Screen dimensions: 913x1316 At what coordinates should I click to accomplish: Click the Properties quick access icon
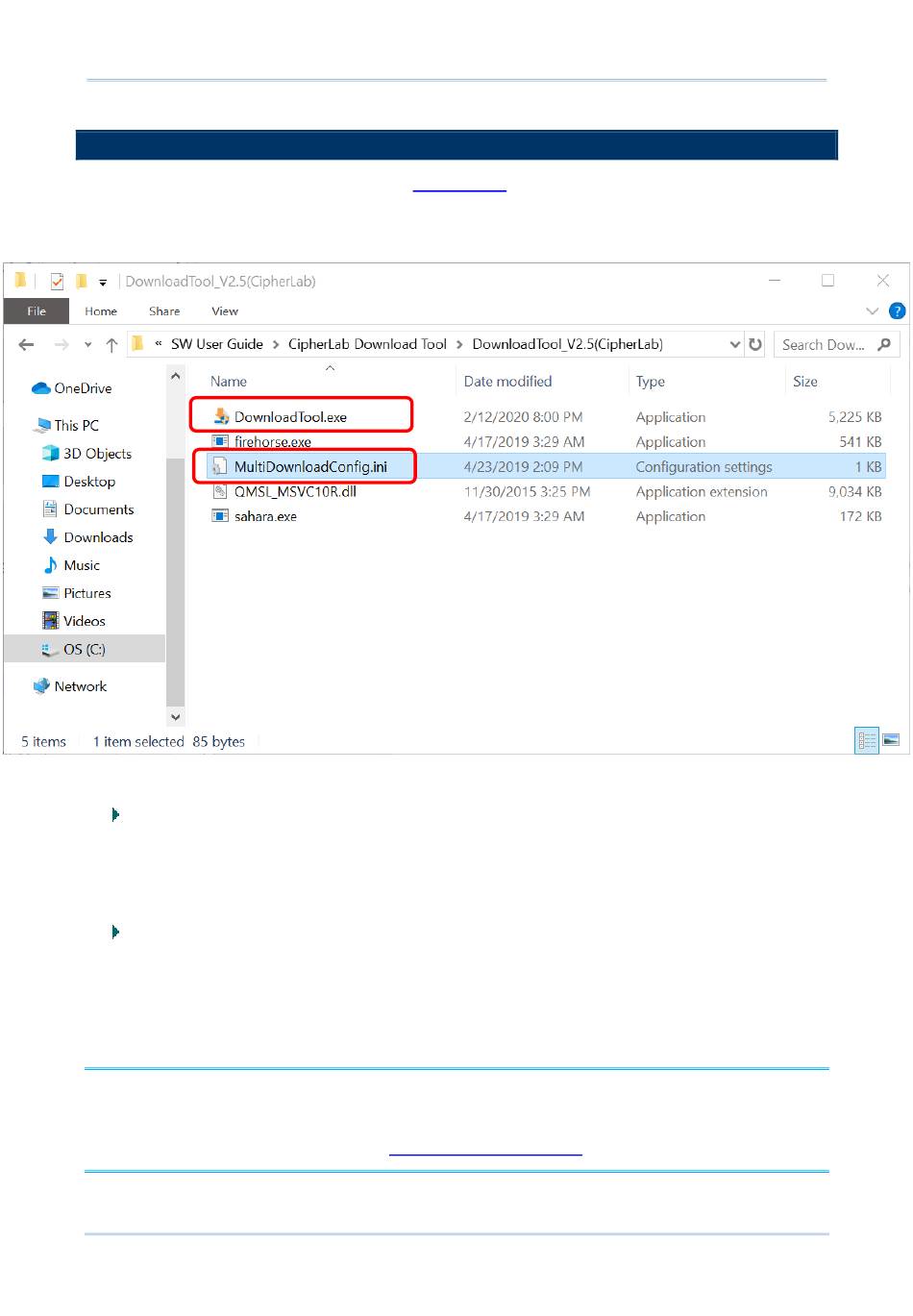pos(58,282)
